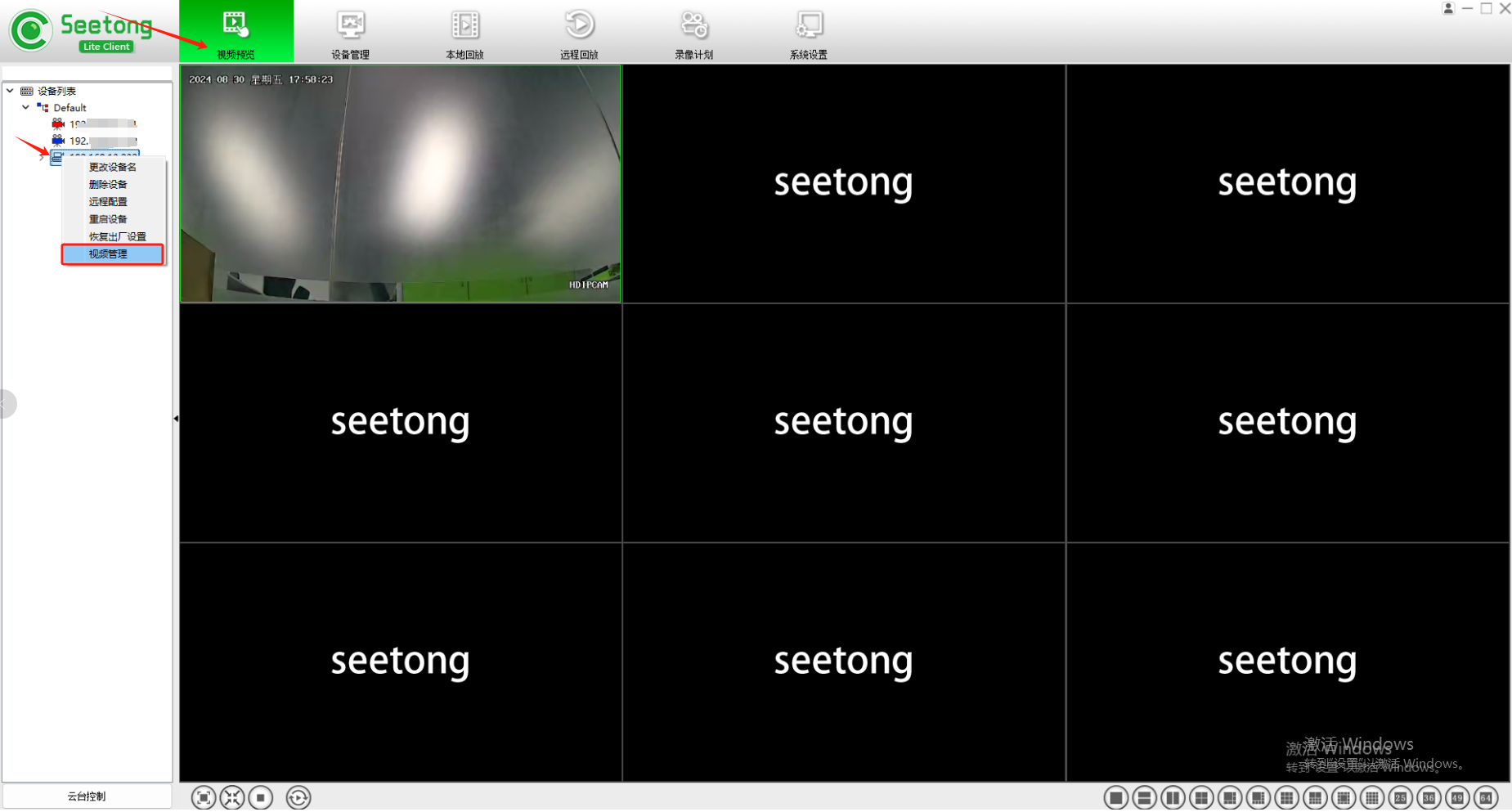Choose 恢复出厂设置 from the context menu
The height and width of the screenshot is (812, 1512).
point(114,236)
